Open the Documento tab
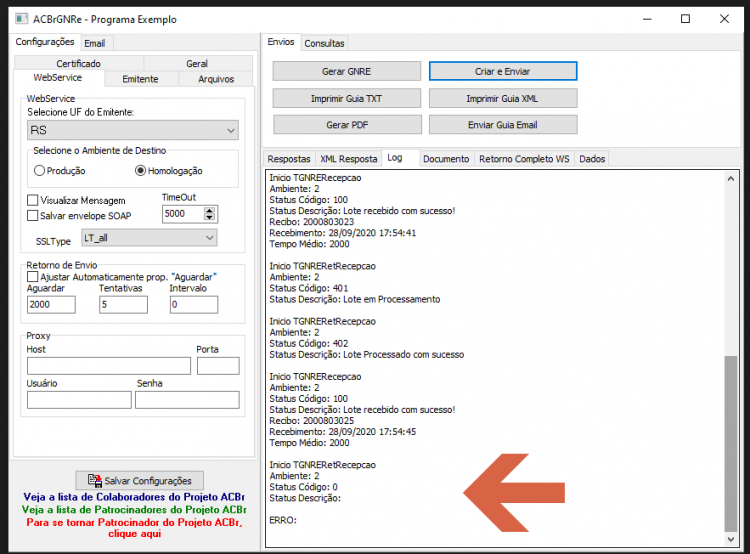 [446, 159]
